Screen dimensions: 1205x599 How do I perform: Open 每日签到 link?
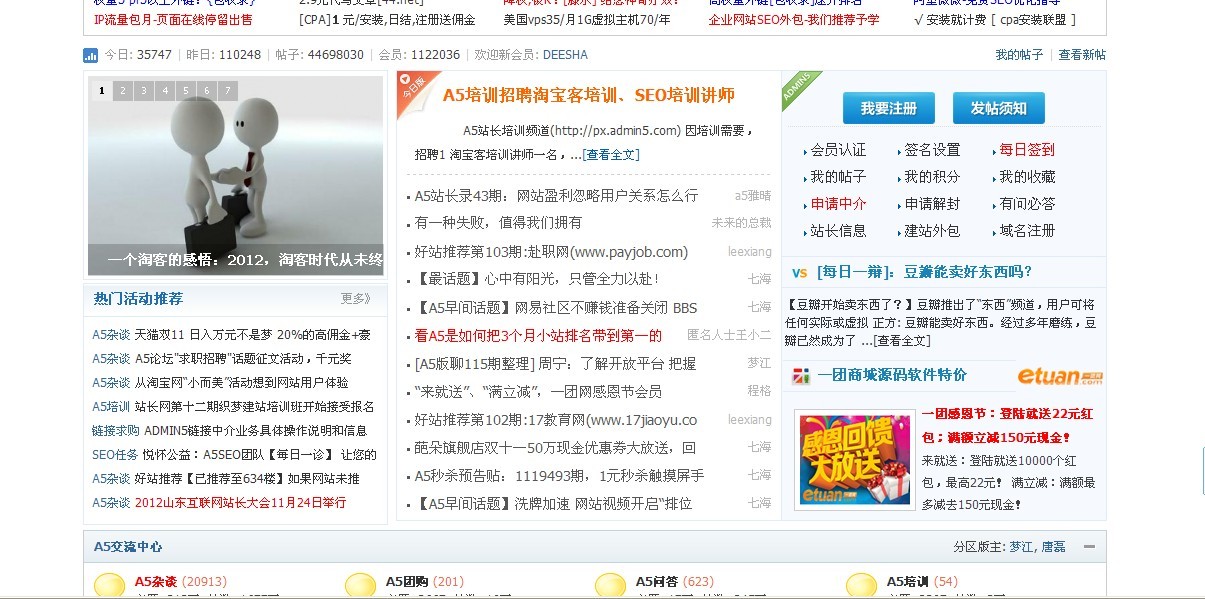tap(1027, 150)
